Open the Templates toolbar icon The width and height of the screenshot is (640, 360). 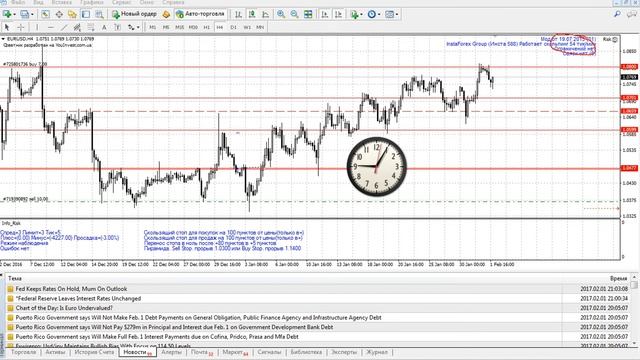(x=389, y=14)
